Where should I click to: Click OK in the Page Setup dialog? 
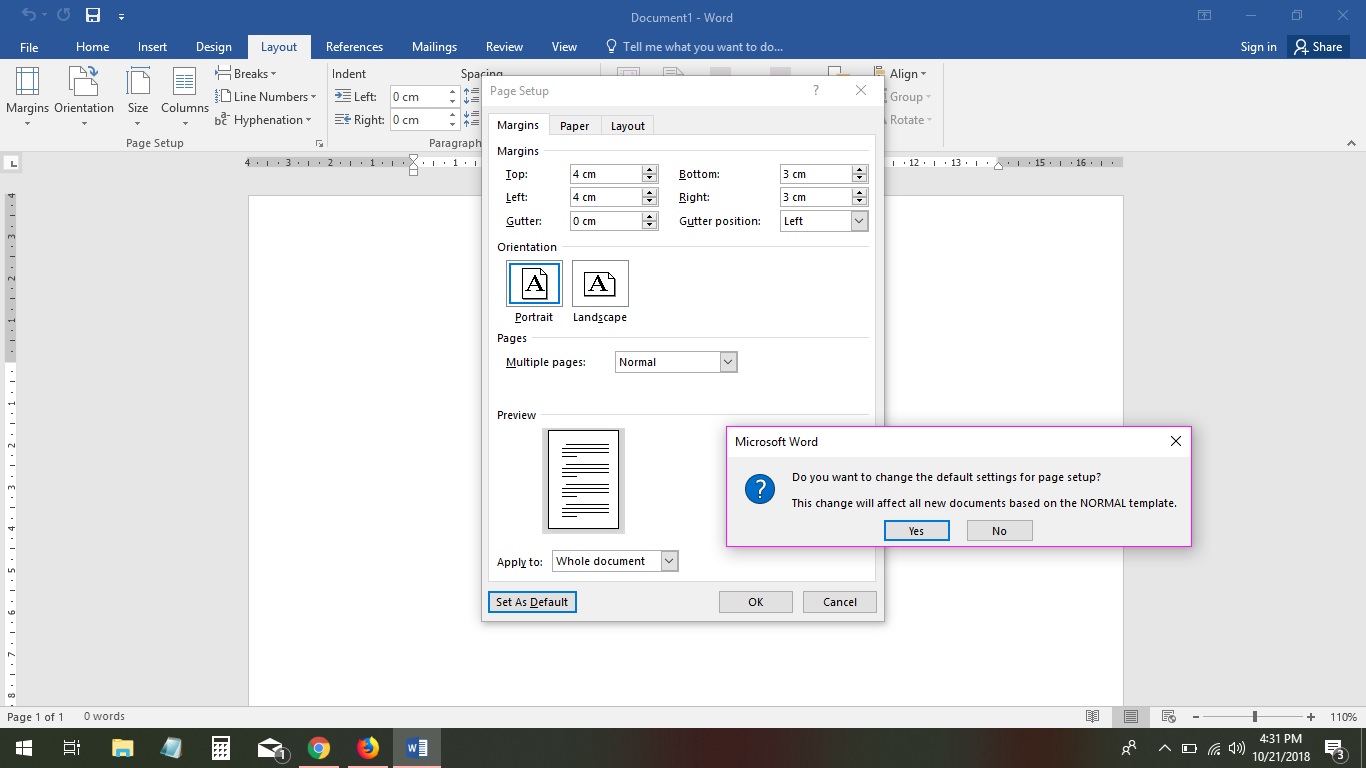pos(756,602)
